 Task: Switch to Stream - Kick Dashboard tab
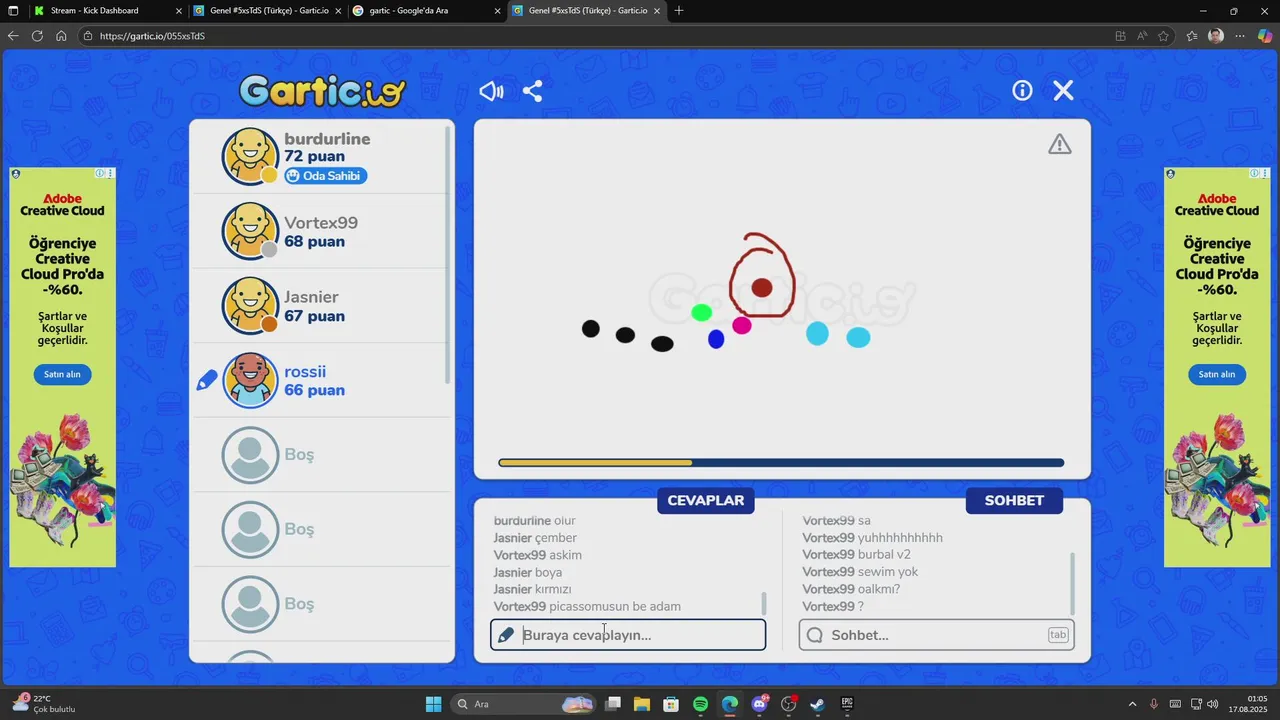(x=95, y=10)
